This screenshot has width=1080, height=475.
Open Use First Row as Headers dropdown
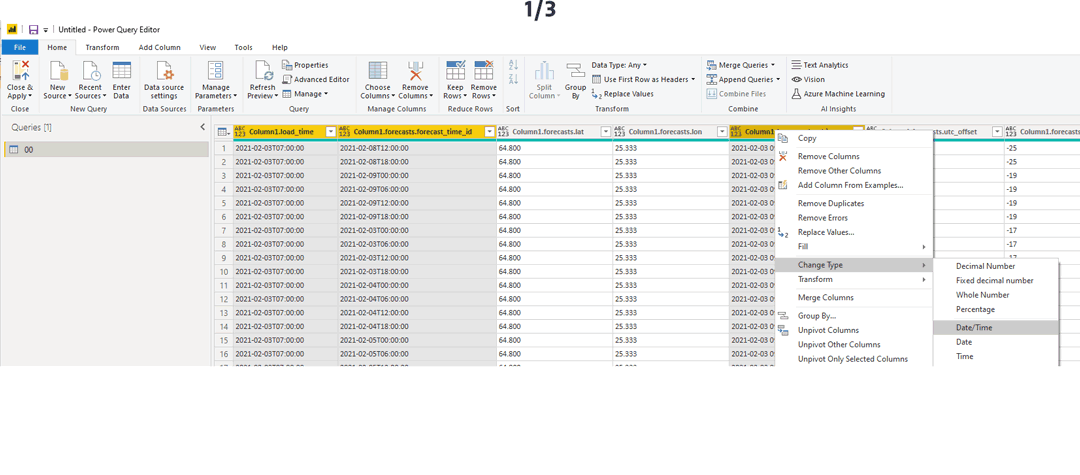coord(692,79)
